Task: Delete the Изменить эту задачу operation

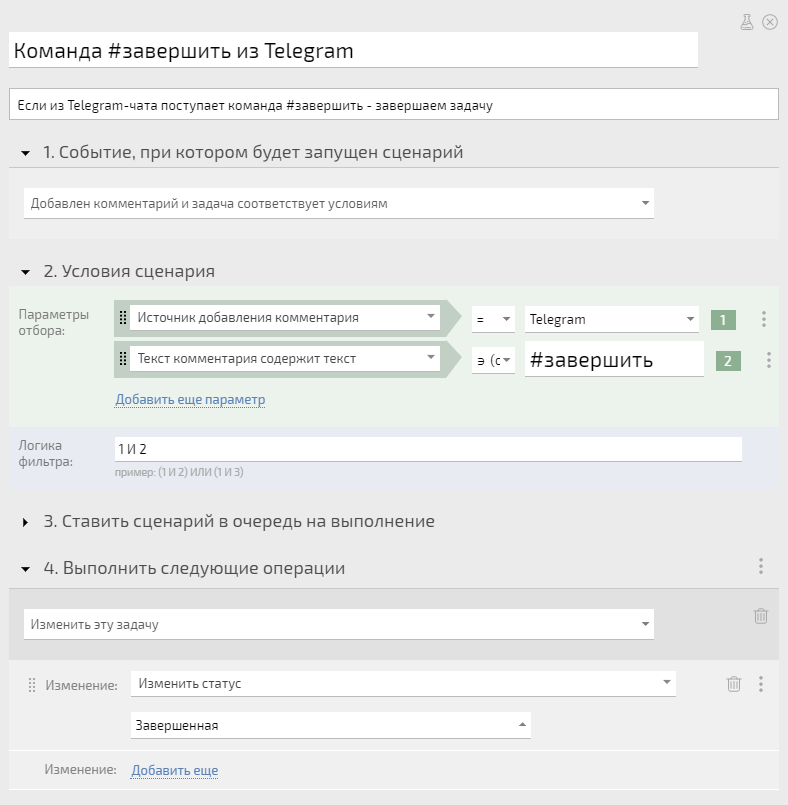Action: [761, 616]
